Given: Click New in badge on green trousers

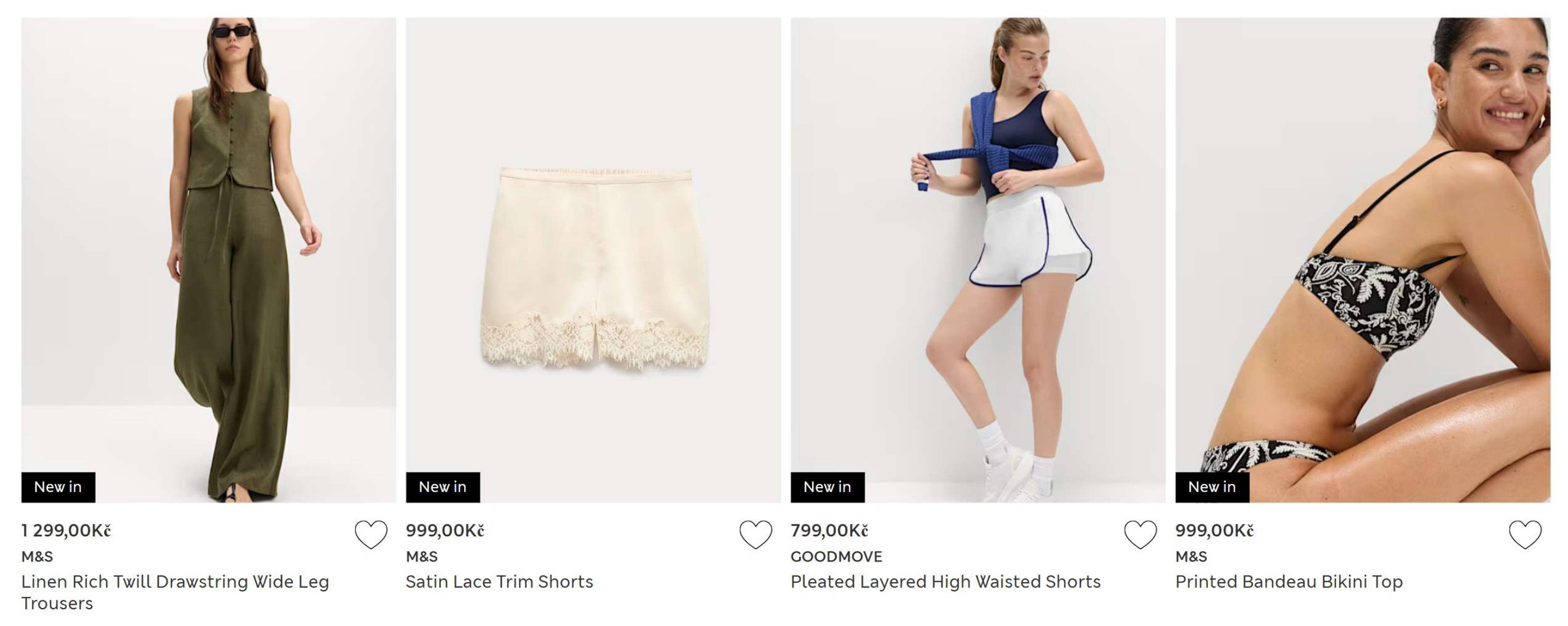Looking at the screenshot, I should [58, 487].
